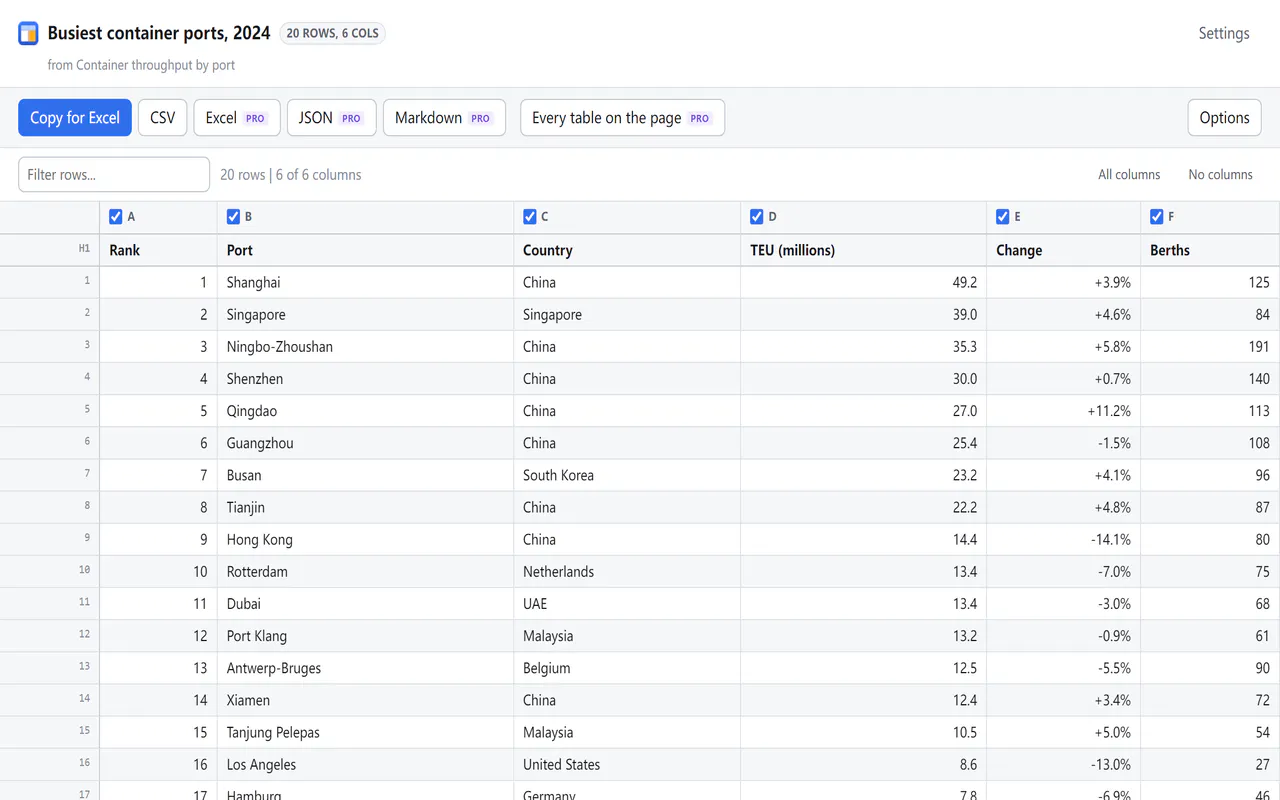Select the Netherlands country cell

pyautogui.click(x=627, y=571)
